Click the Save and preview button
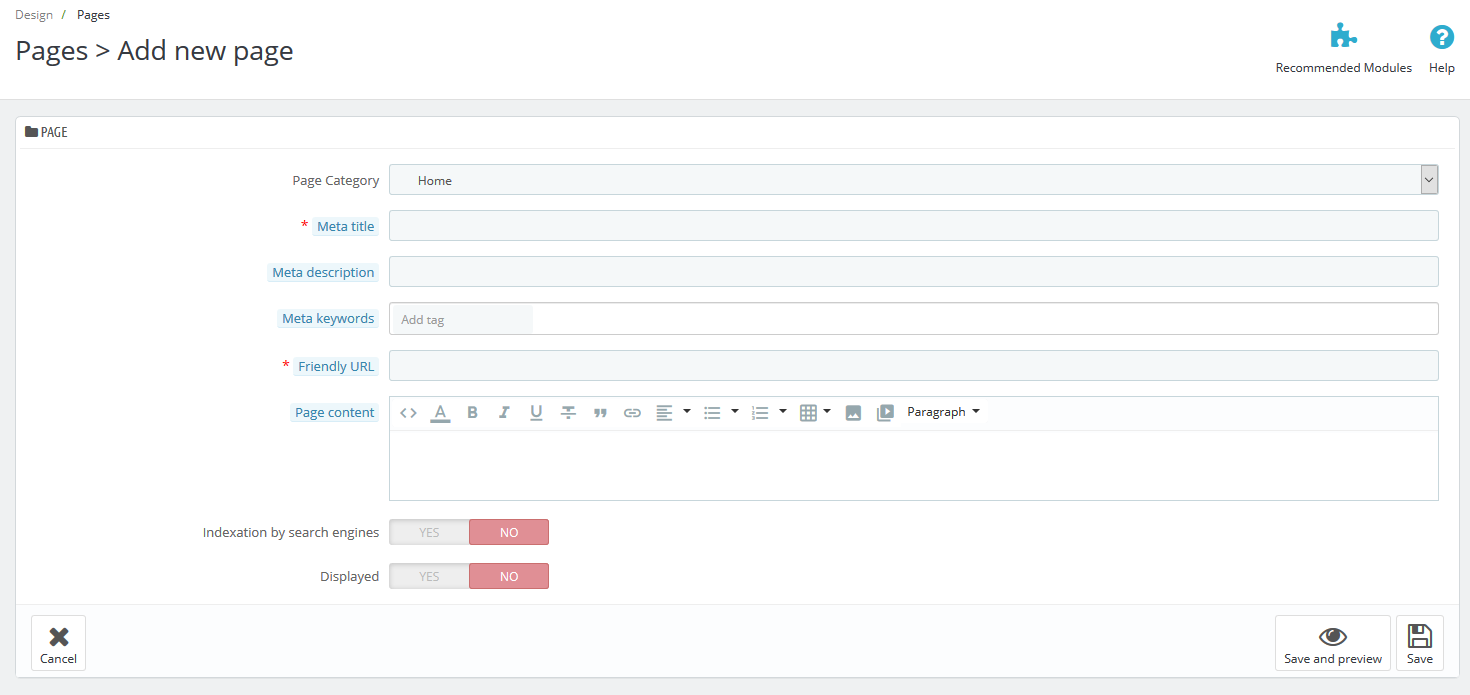Screen dimensions: 1470x695 tap(1332, 642)
